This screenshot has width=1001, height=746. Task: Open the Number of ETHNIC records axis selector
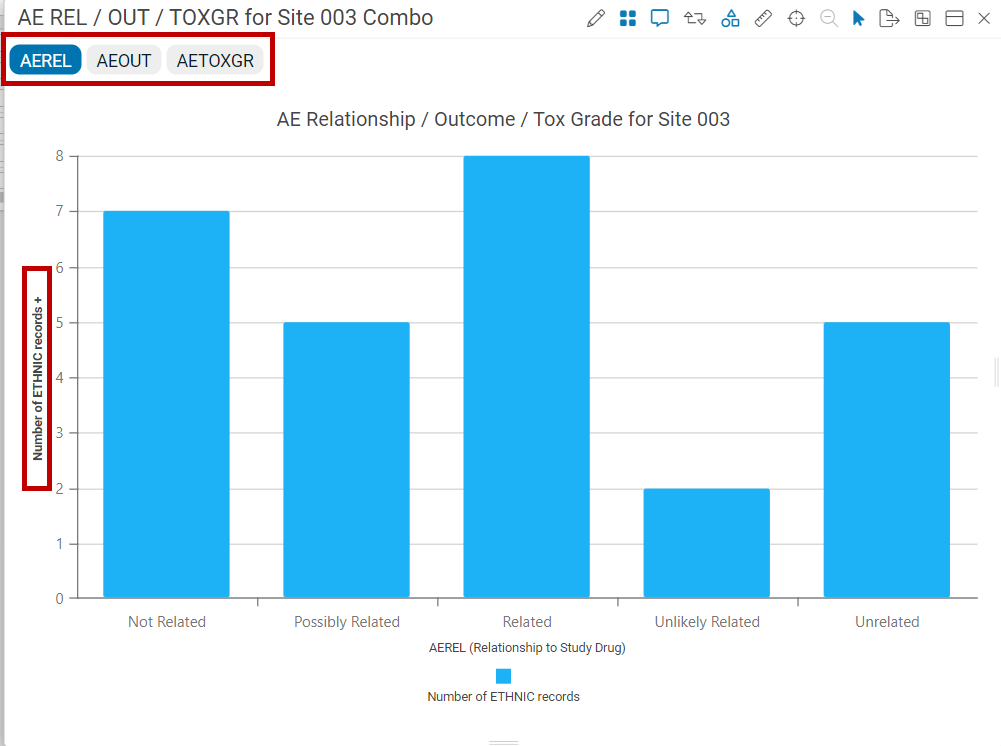pyautogui.click(x=37, y=378)
